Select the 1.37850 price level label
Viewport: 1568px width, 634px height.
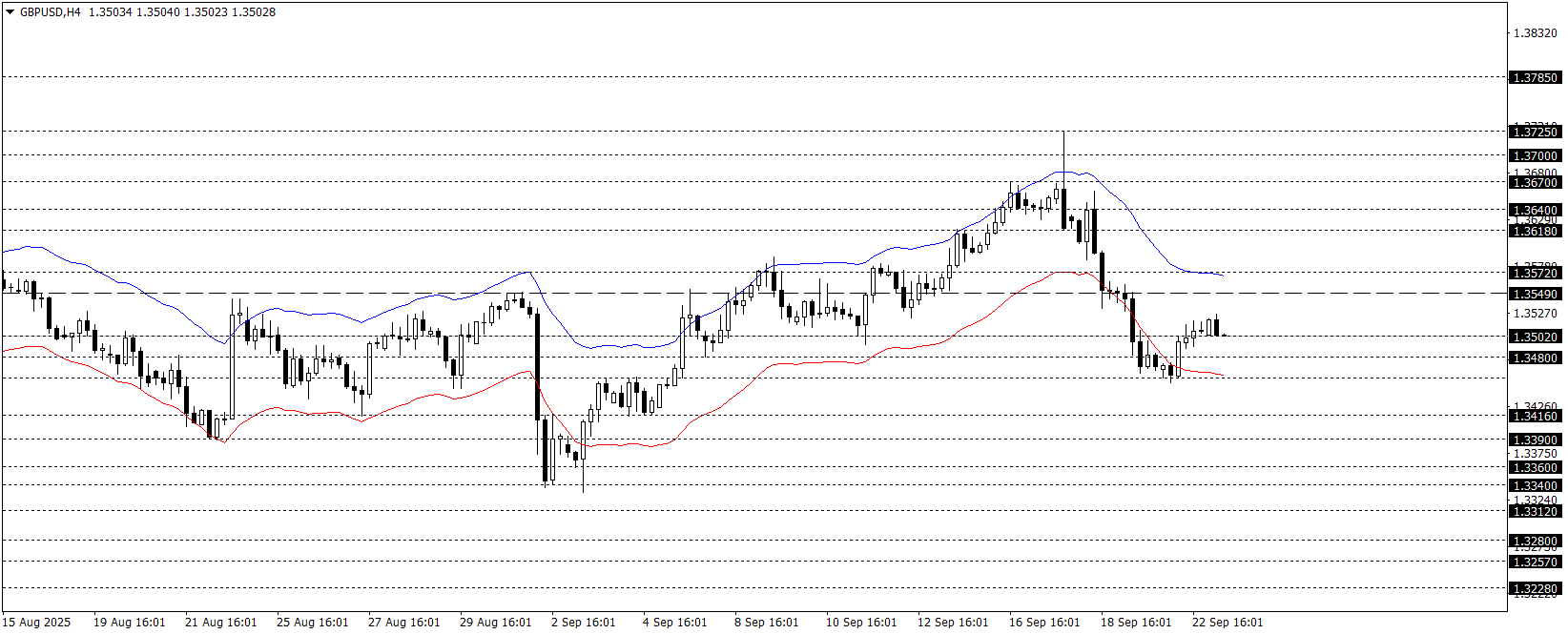[x=1536, y=77]
